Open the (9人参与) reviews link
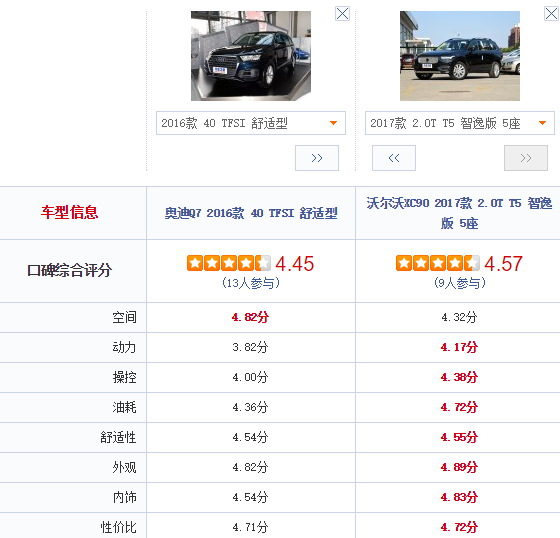 click(x=460, y=283)
